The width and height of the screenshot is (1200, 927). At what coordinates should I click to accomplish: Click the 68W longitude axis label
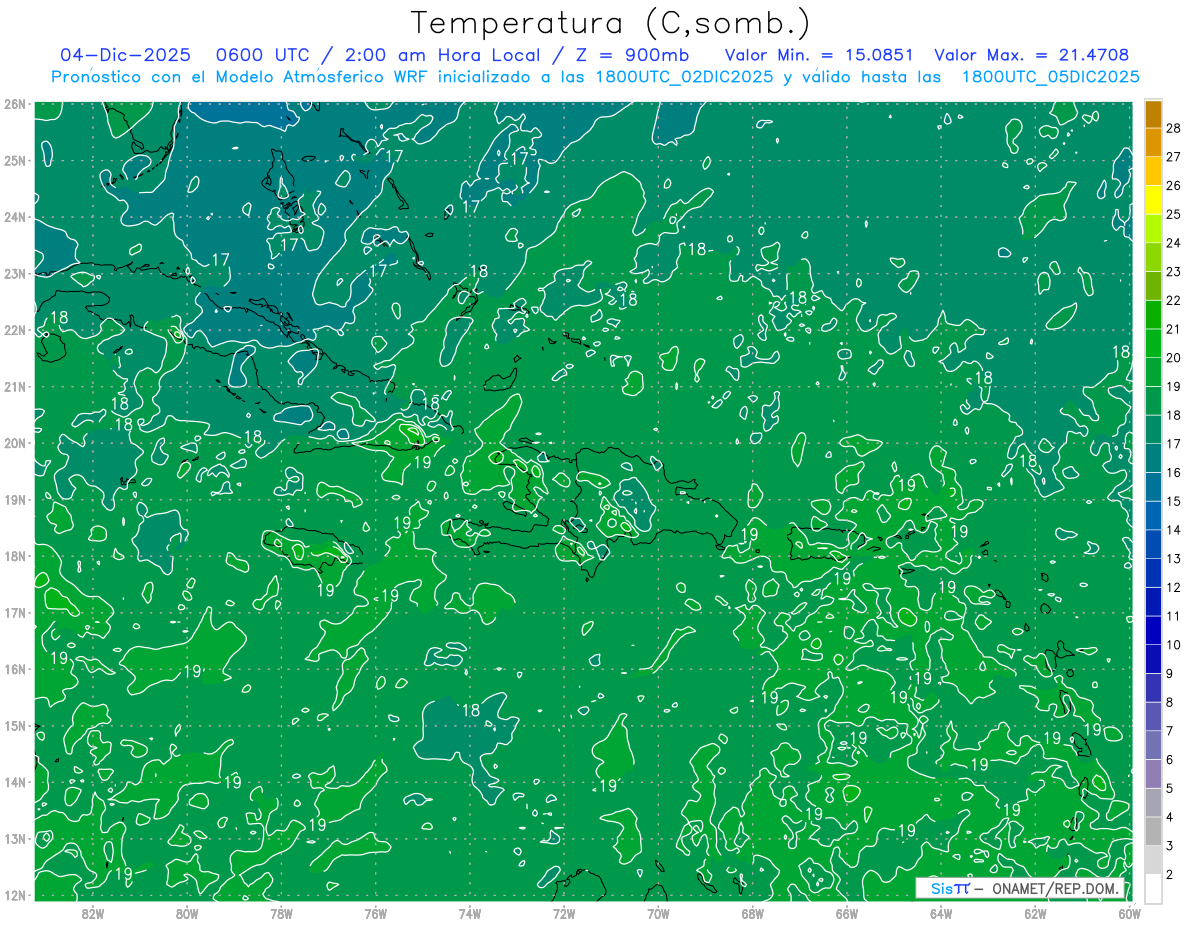pos(752,913)
